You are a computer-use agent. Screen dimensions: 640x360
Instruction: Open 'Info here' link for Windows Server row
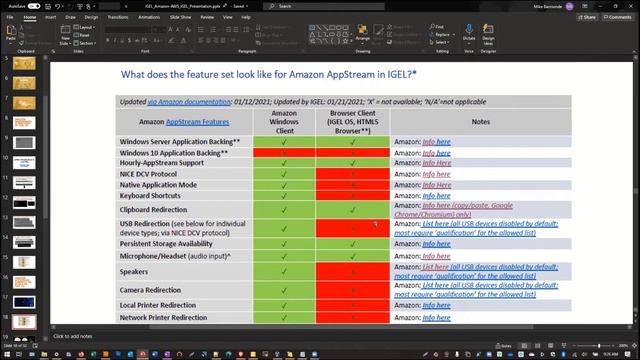[436, 142]
